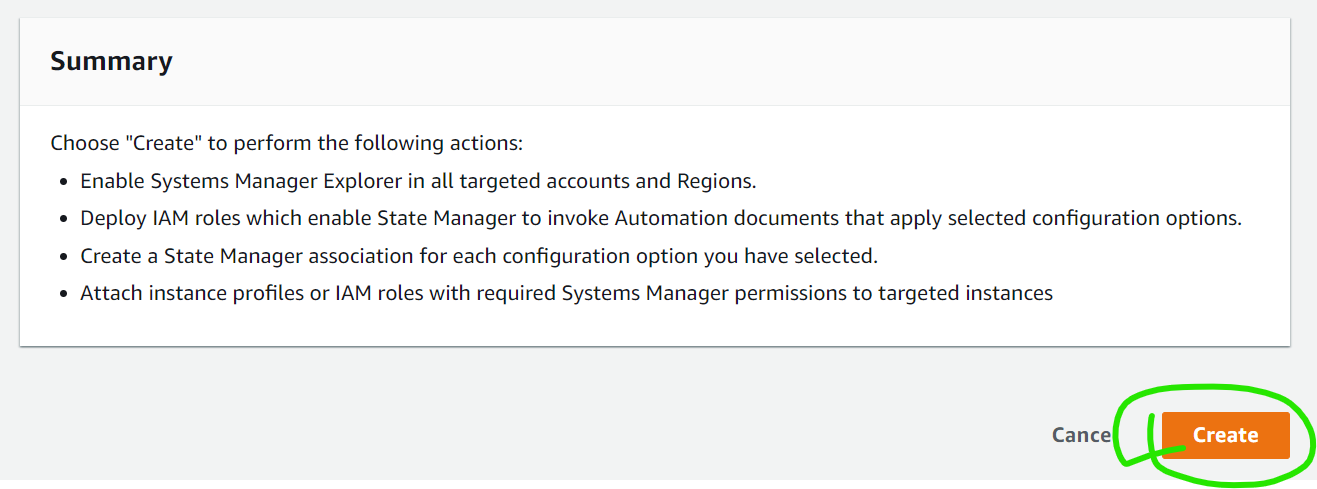Screen dimensions: 1317x489
Task: Click bullet dot before "Enable Systems Manager Explorer"
Action: tap(63, 182)
